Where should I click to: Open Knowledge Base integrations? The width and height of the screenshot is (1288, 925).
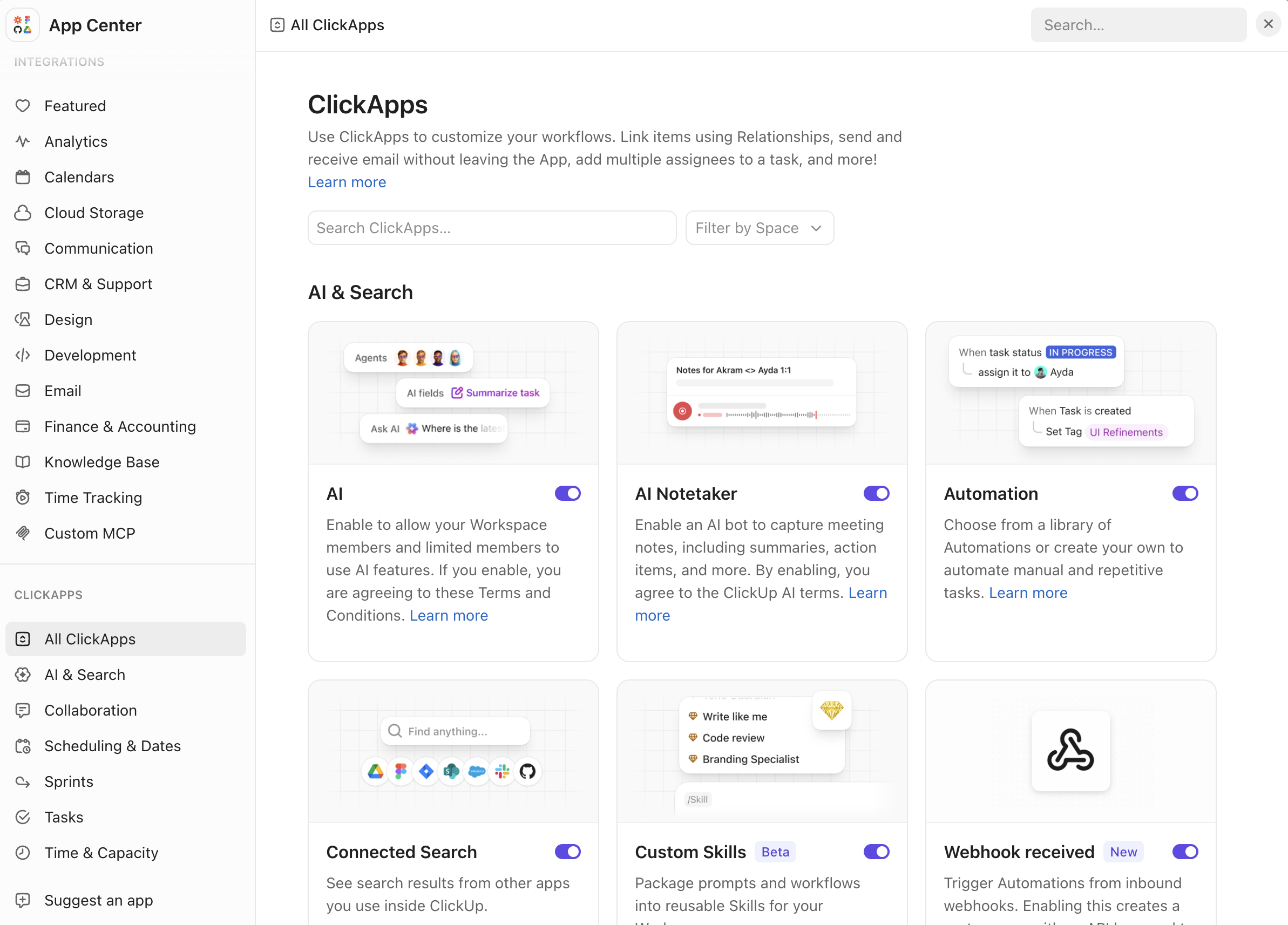point(125,462)
